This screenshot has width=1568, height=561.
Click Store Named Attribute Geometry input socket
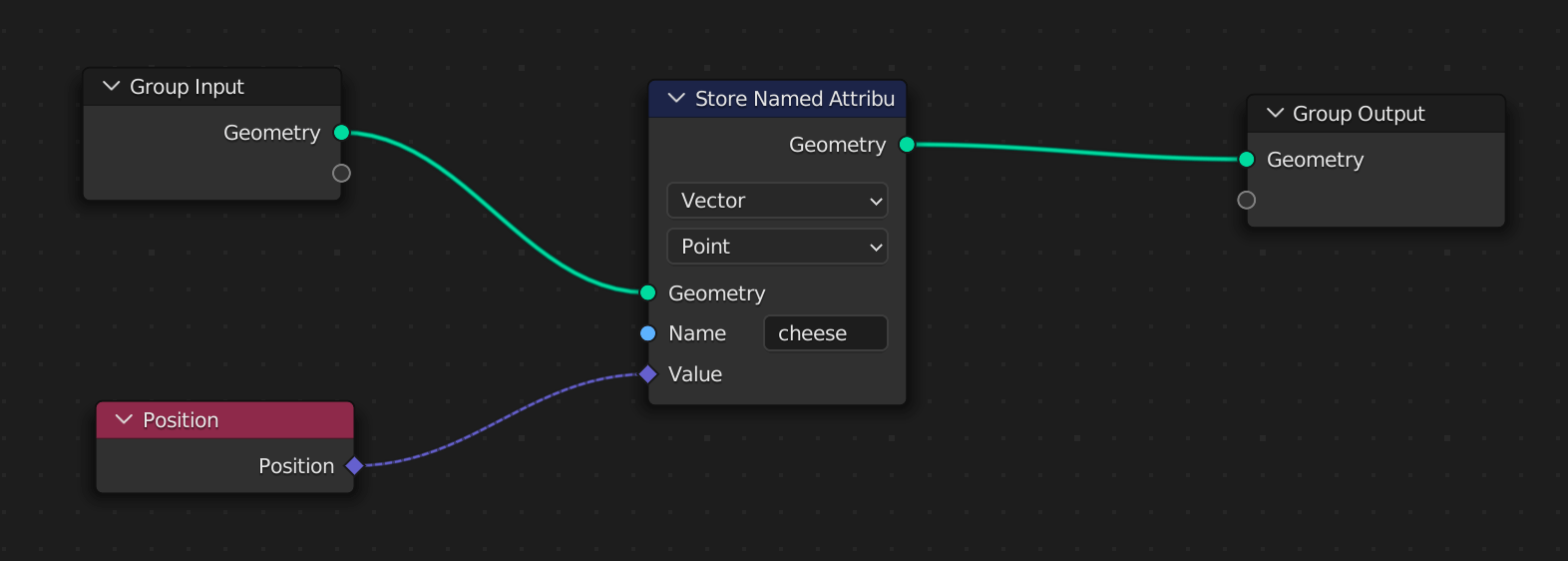click(648, 292)
